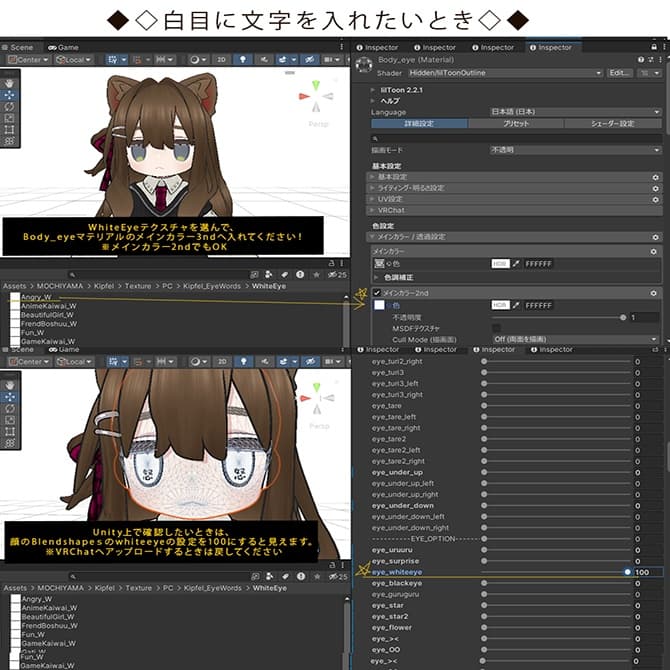
Task: Switch to the プリセット tab
Action: click(516, 123)
